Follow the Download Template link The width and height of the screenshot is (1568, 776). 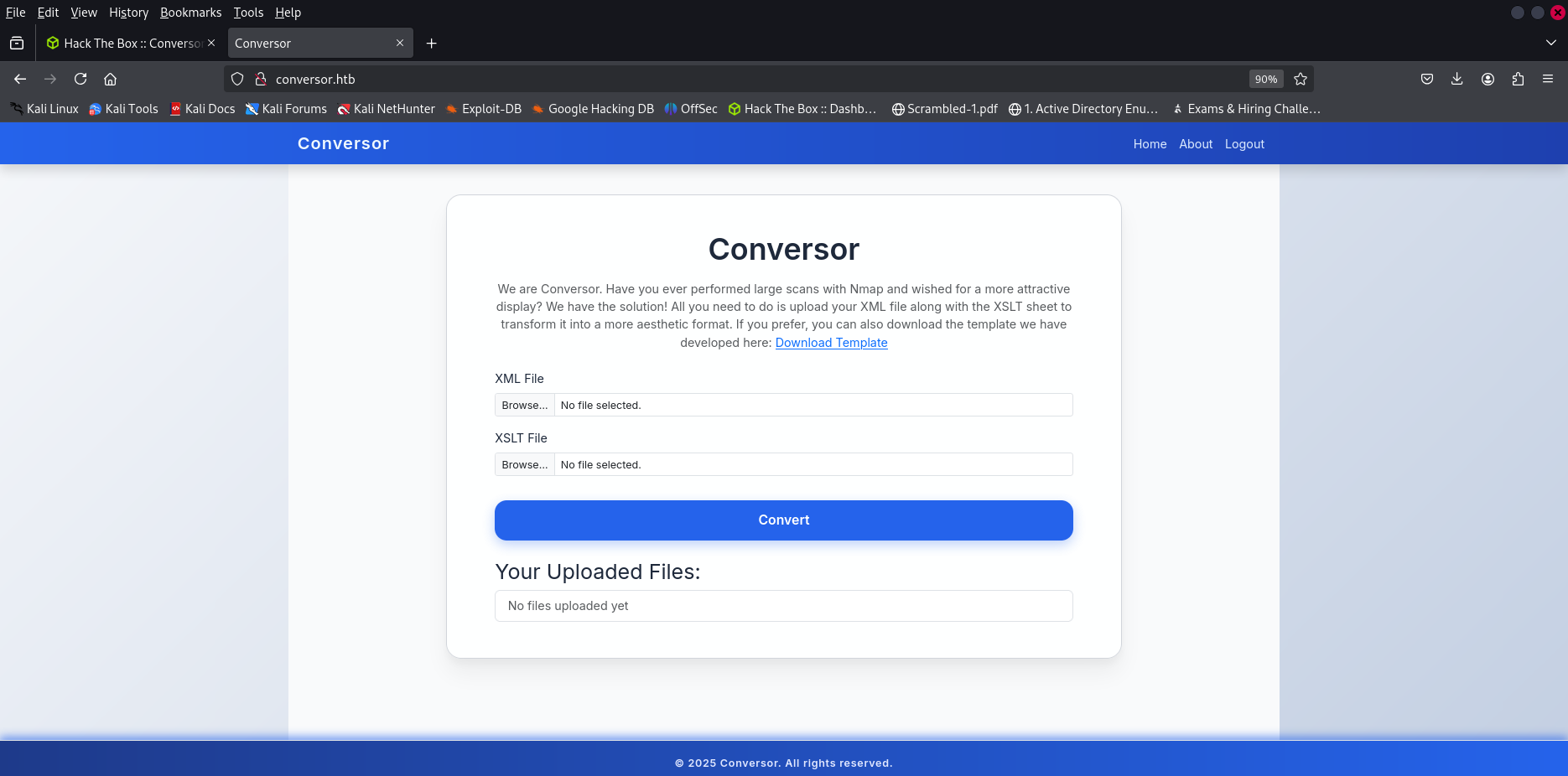(x=831, y=343)
